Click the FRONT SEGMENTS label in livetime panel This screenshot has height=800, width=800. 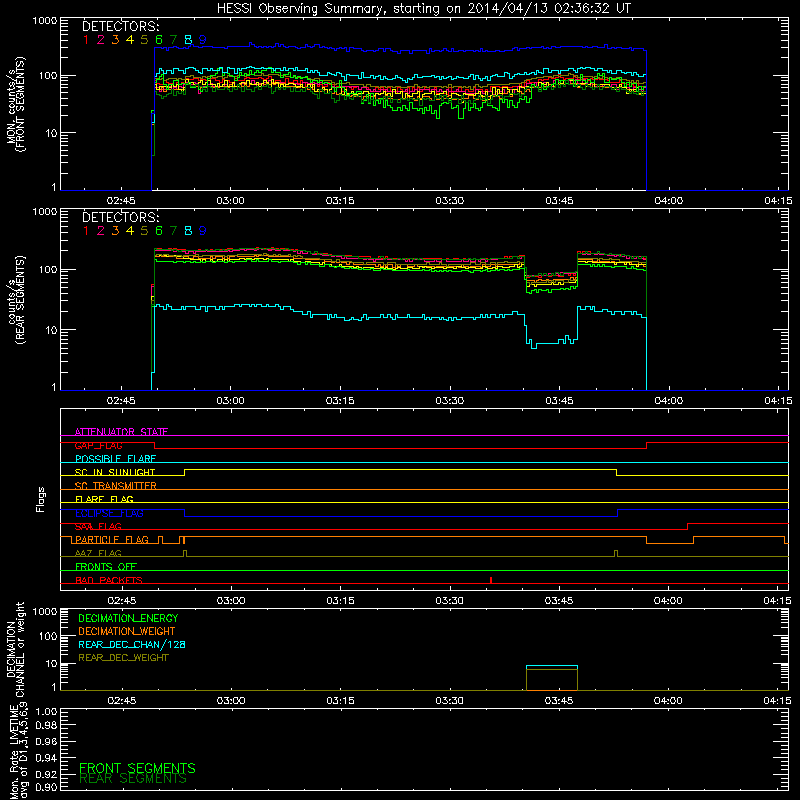[x=137, y=768]
